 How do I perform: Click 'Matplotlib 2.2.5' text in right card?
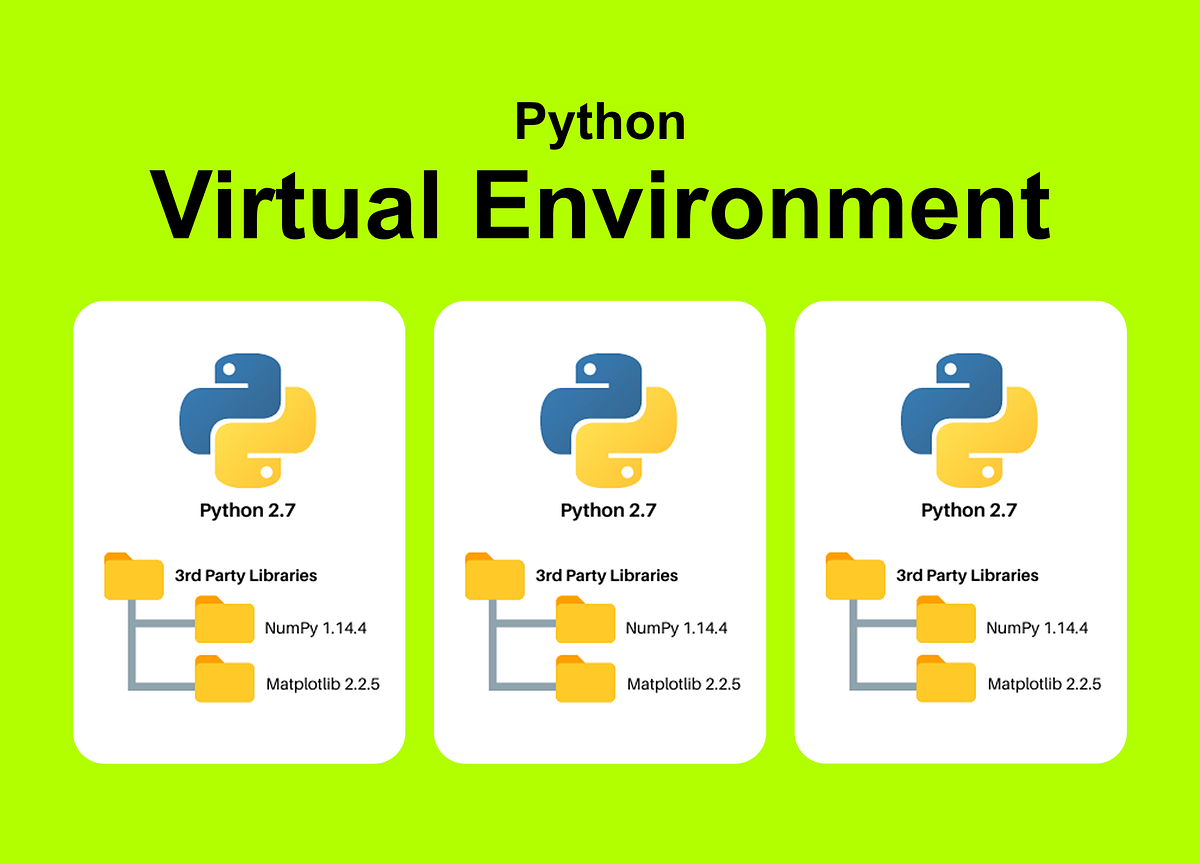click(1045, 685)
